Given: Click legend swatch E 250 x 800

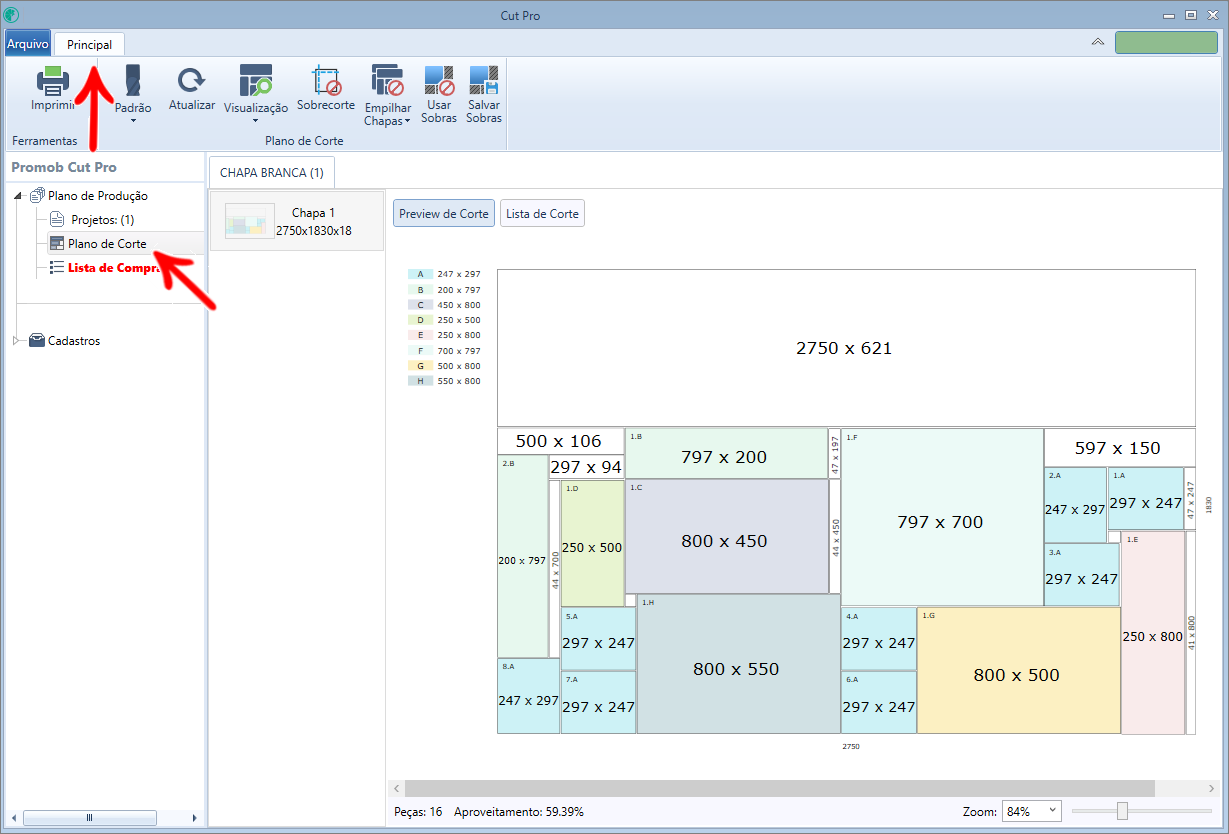Looking at the screenshot, I should pos(420,335).
